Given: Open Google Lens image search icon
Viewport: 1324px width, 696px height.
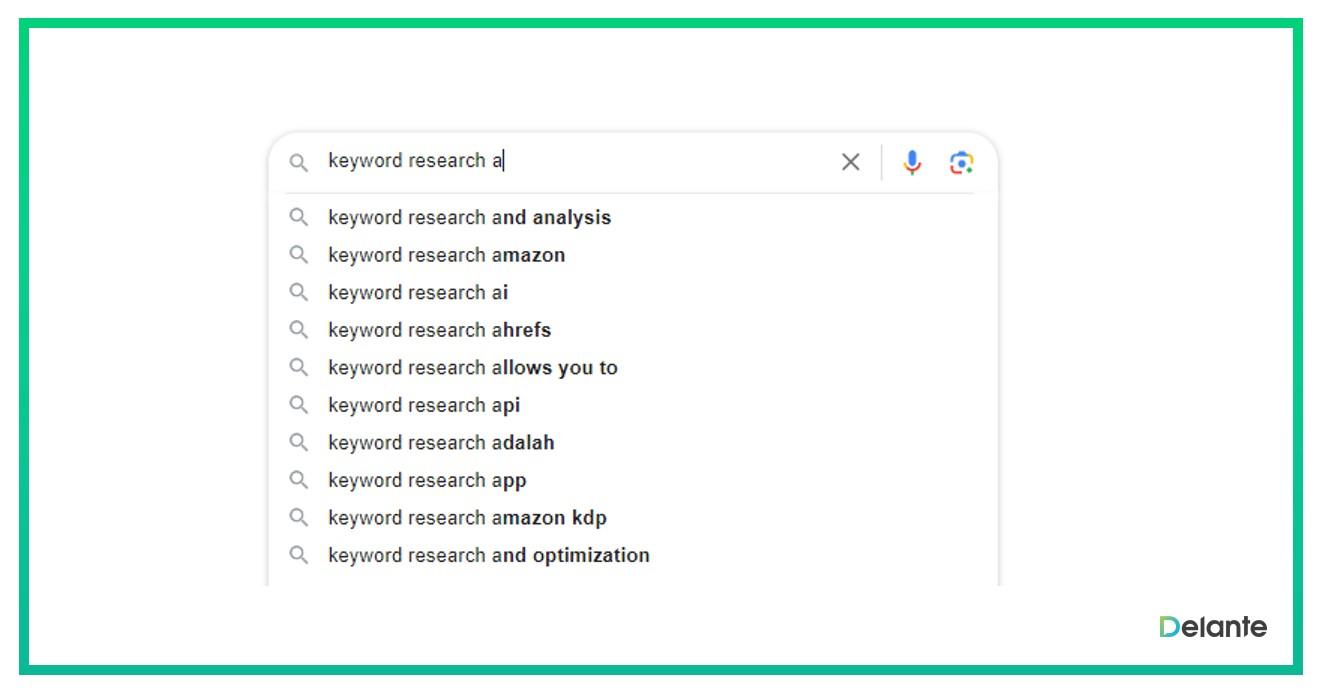Looking at the screenshot, I should tap(961, 162).
